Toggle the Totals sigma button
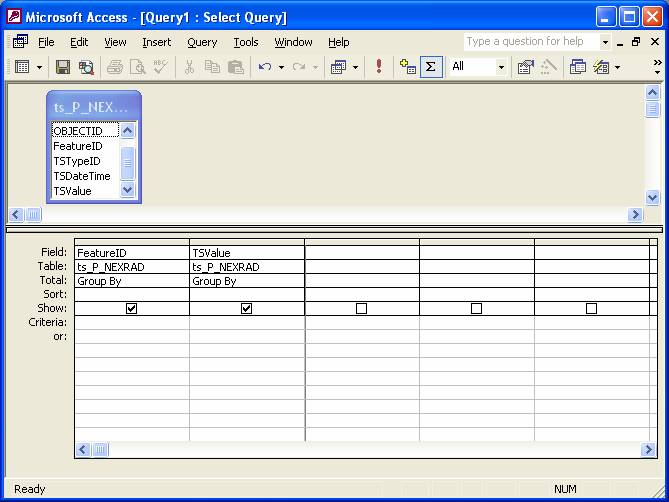 pos(431,67)
